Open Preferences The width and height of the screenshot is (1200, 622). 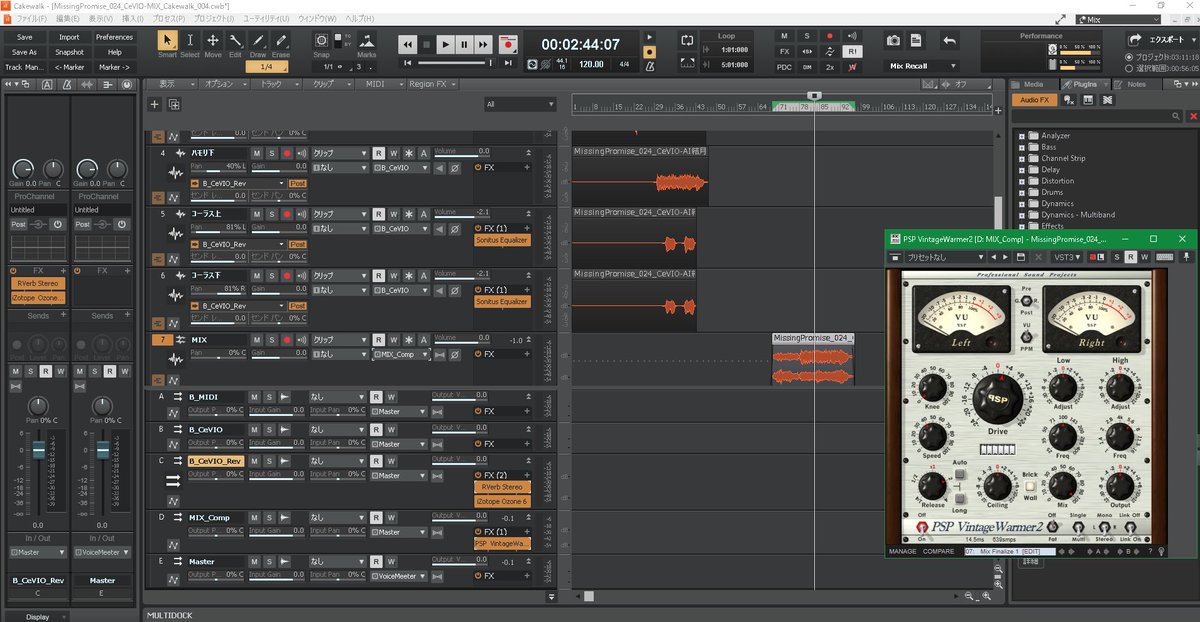coord(114,37)
